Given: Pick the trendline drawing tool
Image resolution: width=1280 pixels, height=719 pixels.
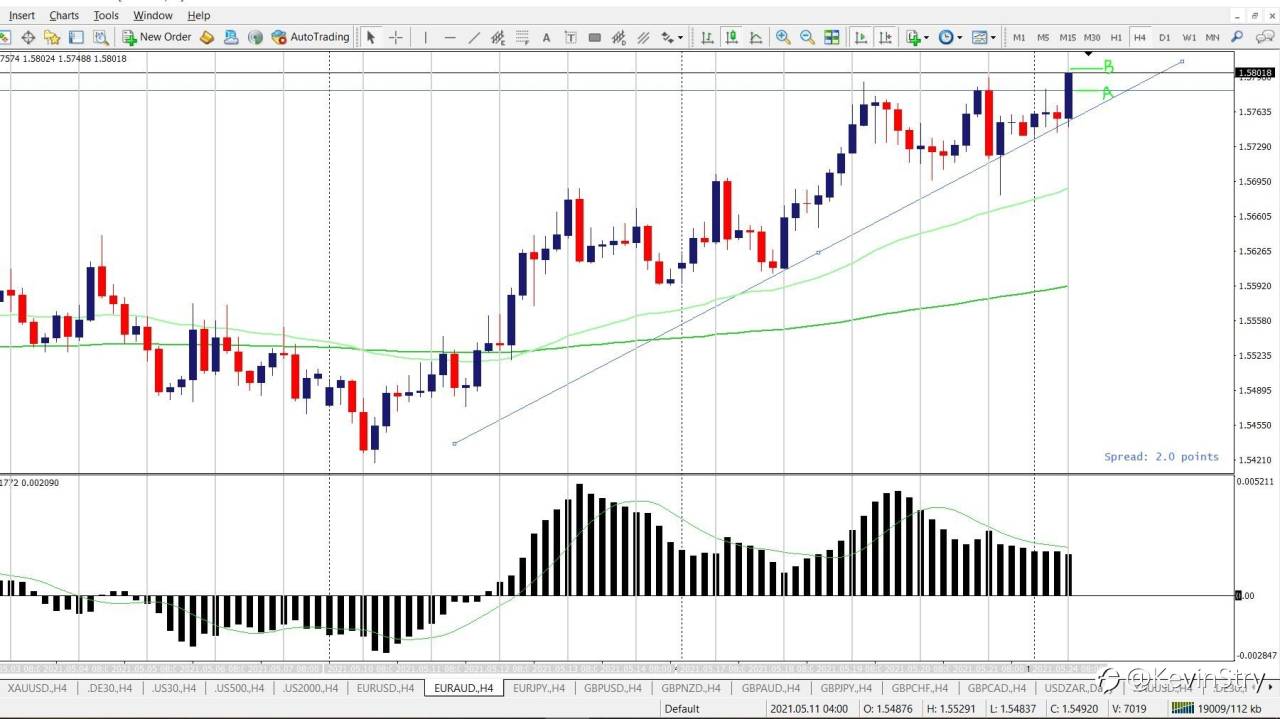Looking at the screenshot, I should point(474,37).
